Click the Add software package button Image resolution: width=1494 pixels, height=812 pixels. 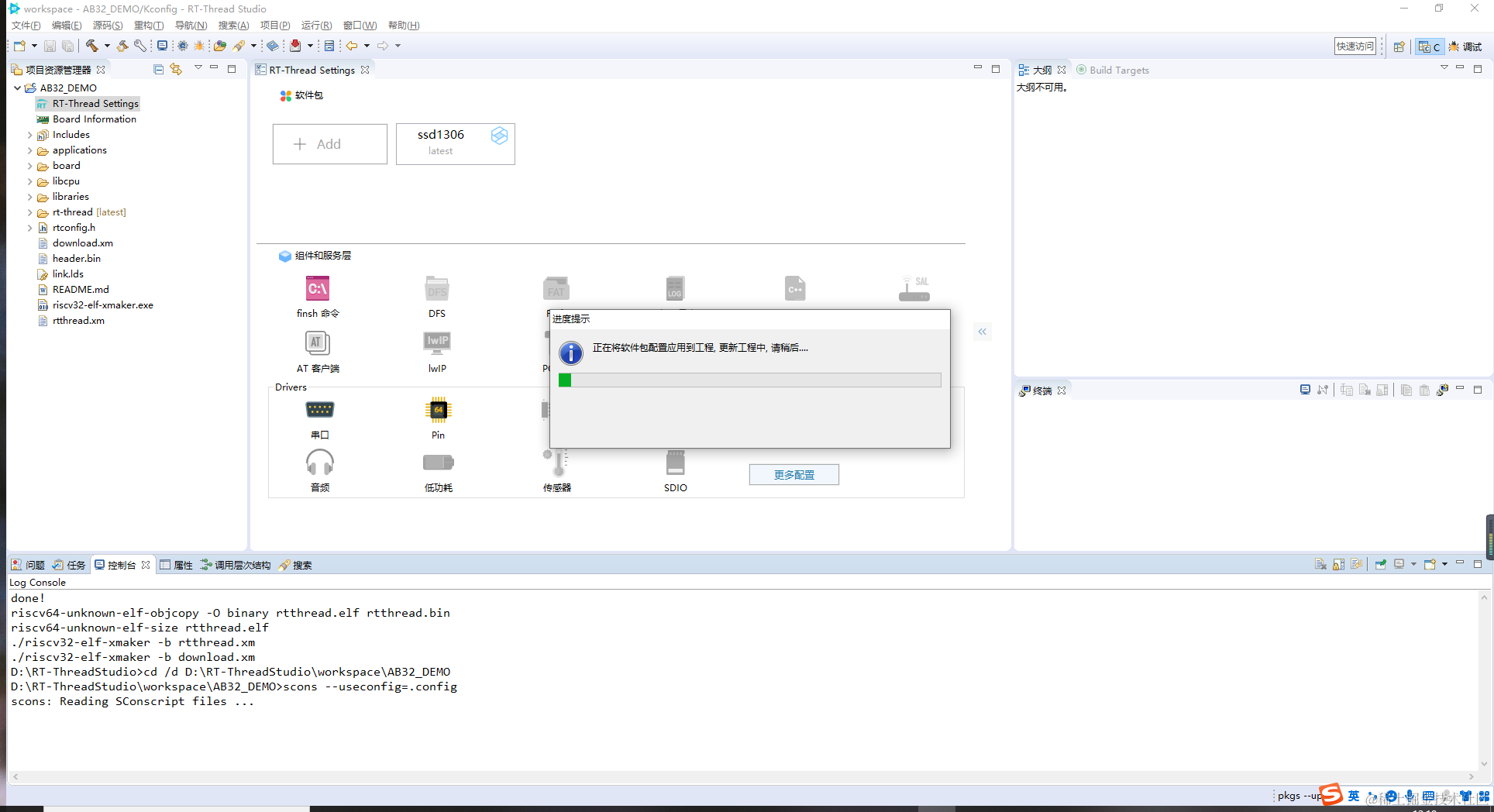(x=330, y=144)
